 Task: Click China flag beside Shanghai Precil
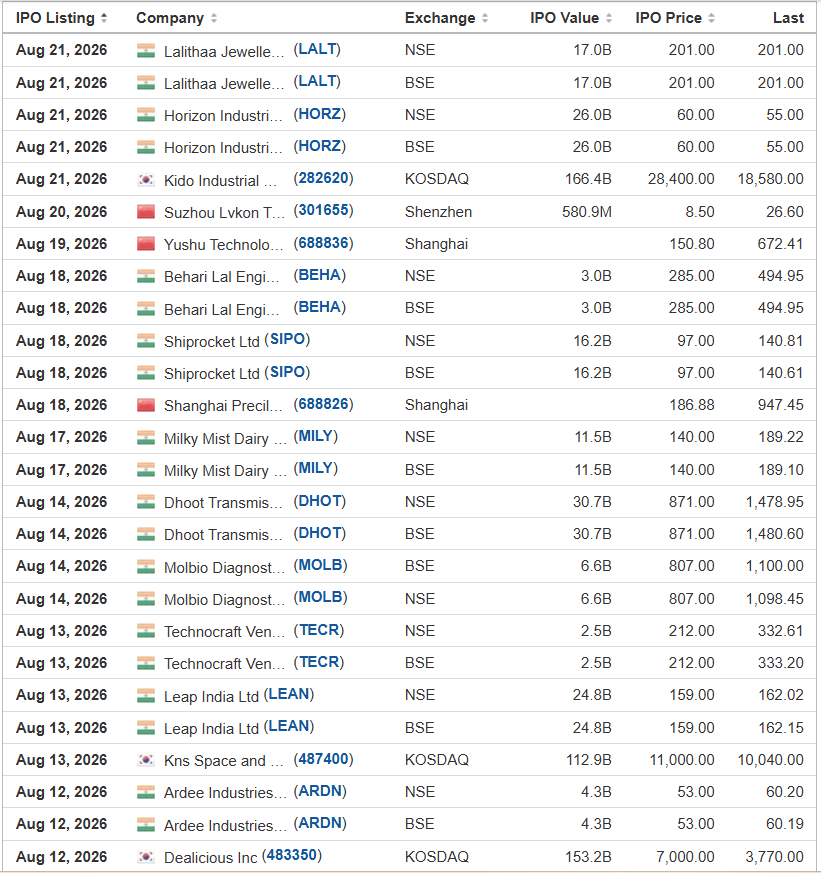(x=146, y=405)
